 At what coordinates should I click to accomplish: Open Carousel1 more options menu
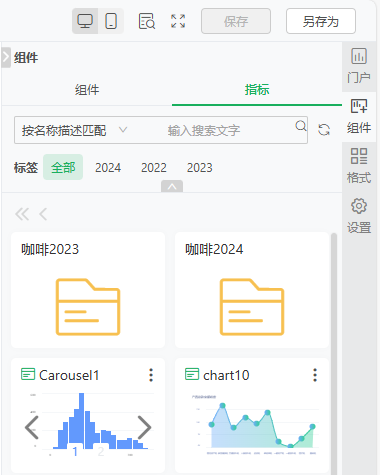[x=151, y=375]
